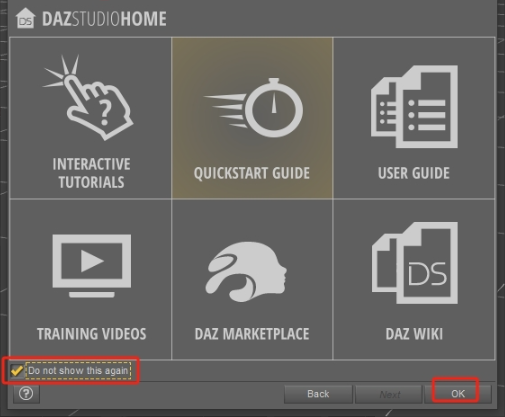
Task: Go back with the Back button
Action: (318, 394)
